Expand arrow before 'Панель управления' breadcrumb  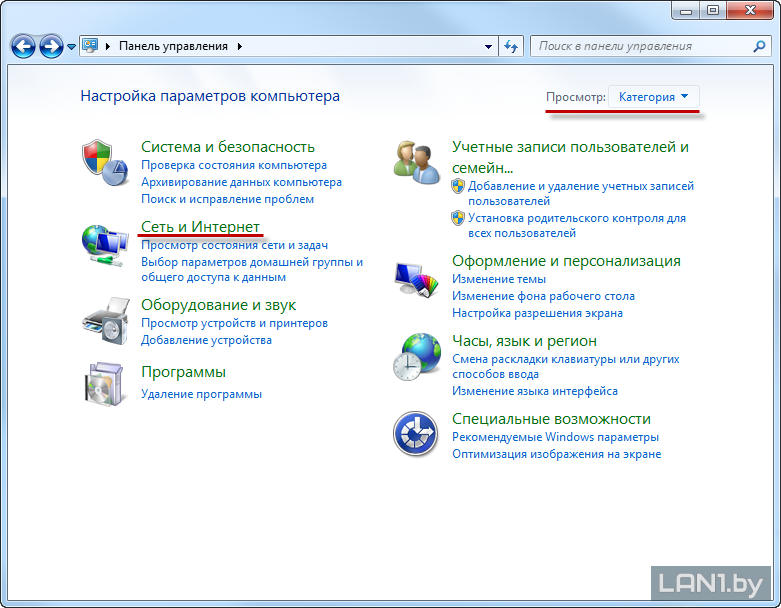108,46
